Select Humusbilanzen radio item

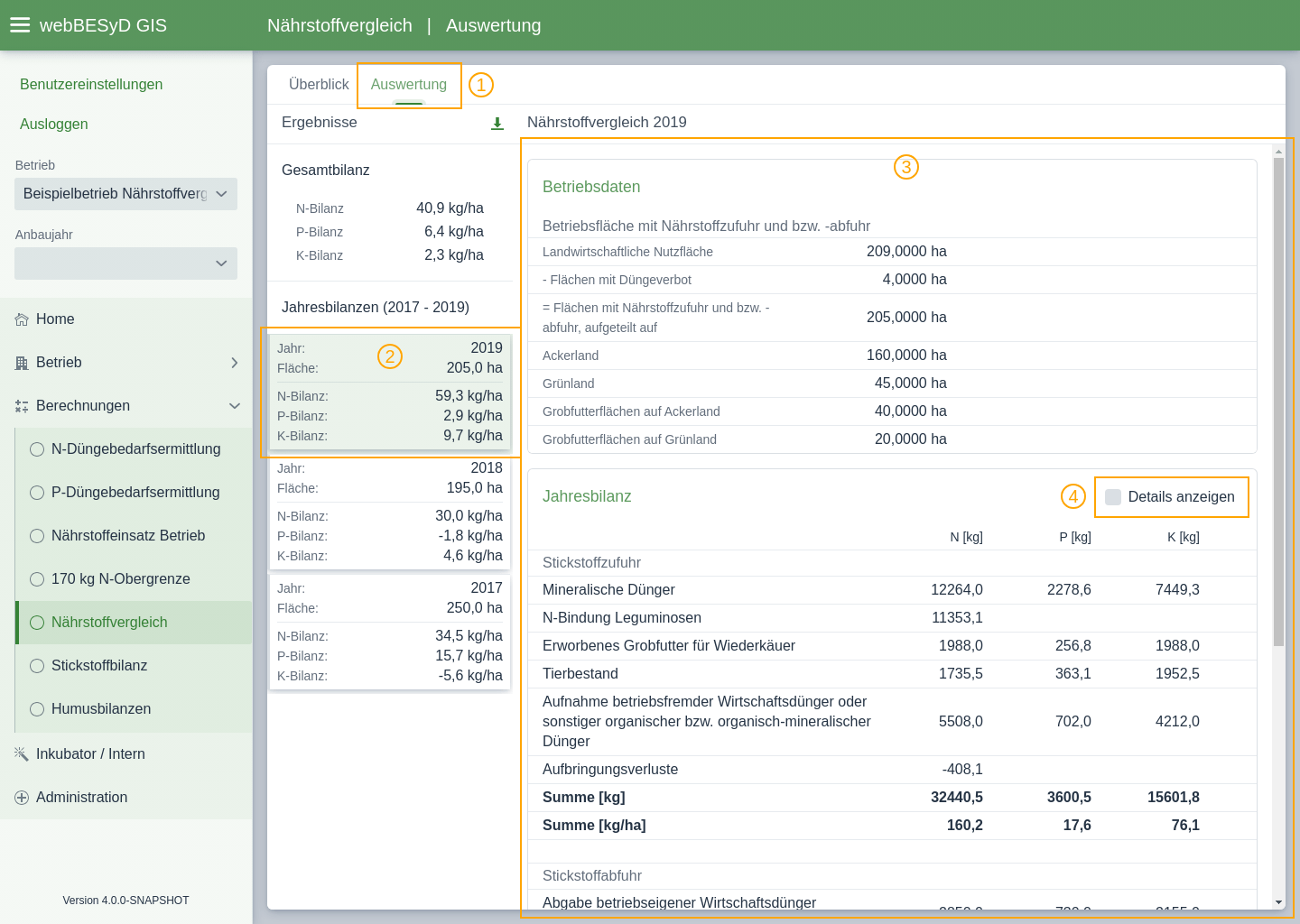(x=134, y=709)
